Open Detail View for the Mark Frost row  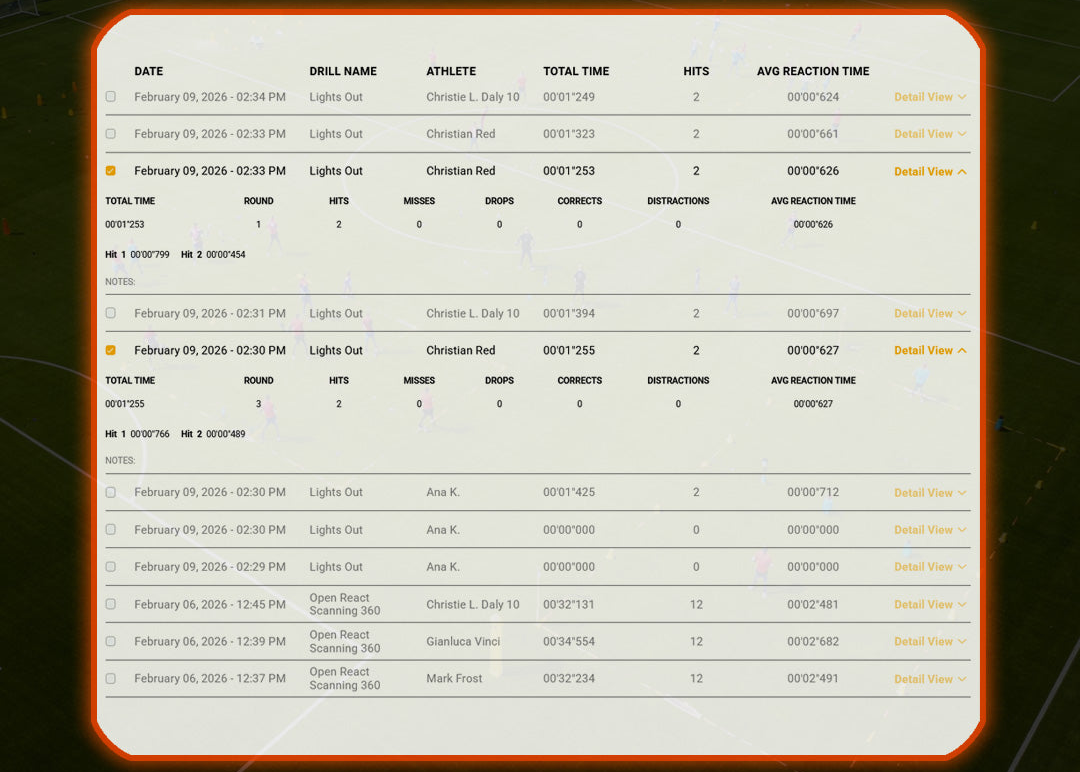tap(929, 679)
